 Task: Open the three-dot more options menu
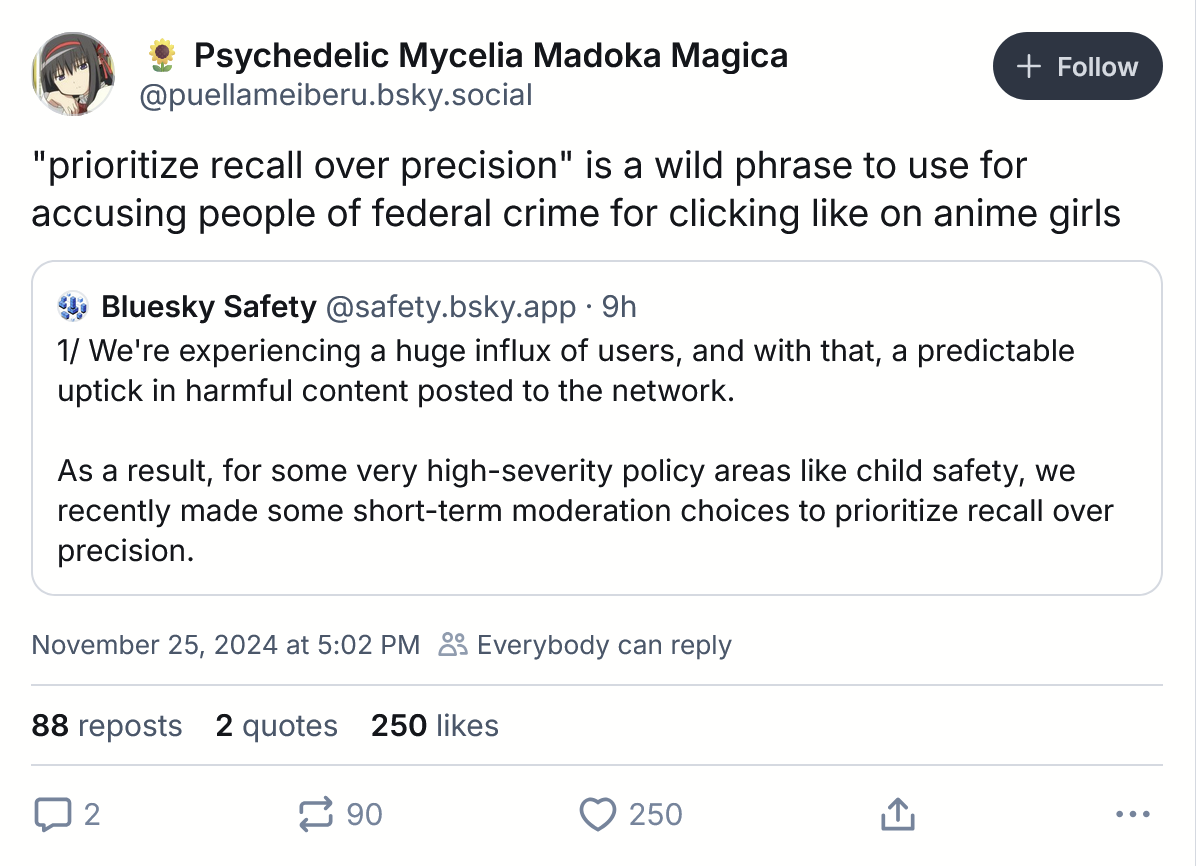pos(1132,814)
